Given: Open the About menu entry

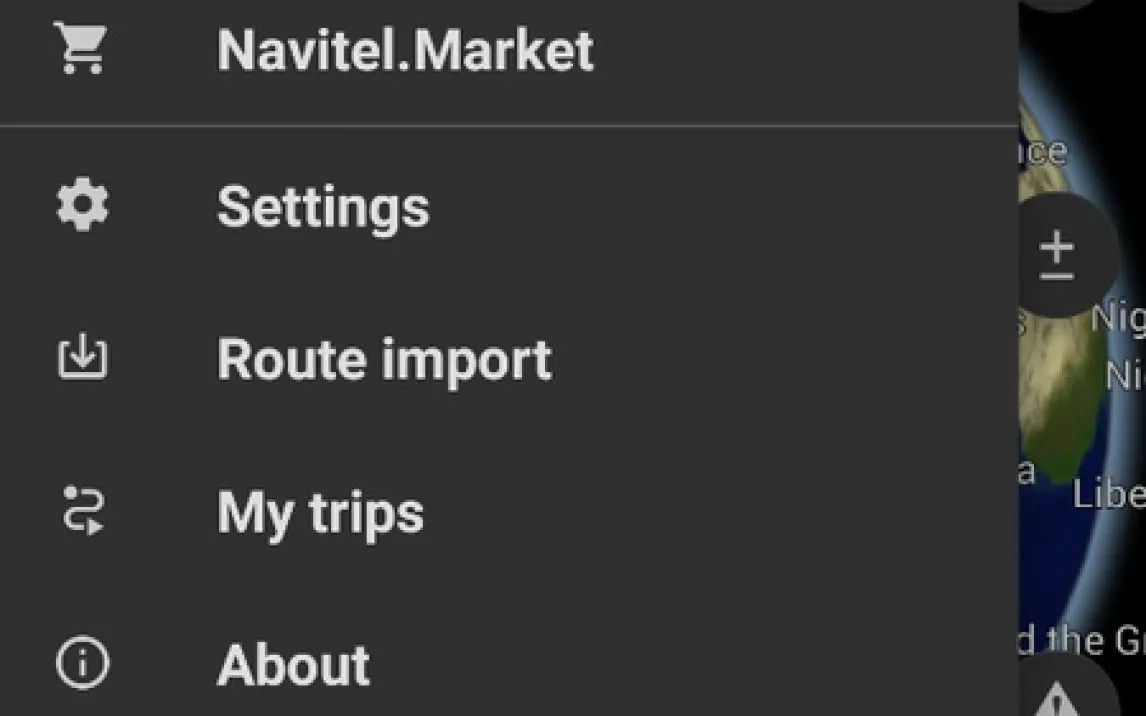Looking at the screenshot, I should (293, 665).
